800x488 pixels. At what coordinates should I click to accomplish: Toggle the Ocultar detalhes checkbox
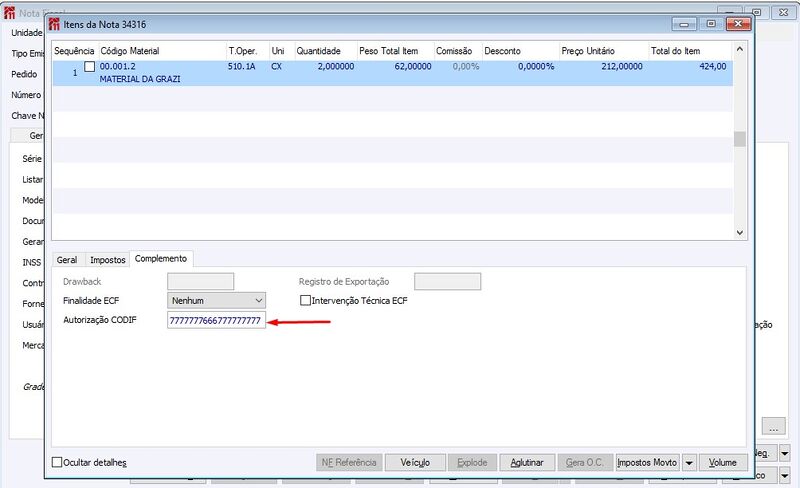click(x=57, y=462)
